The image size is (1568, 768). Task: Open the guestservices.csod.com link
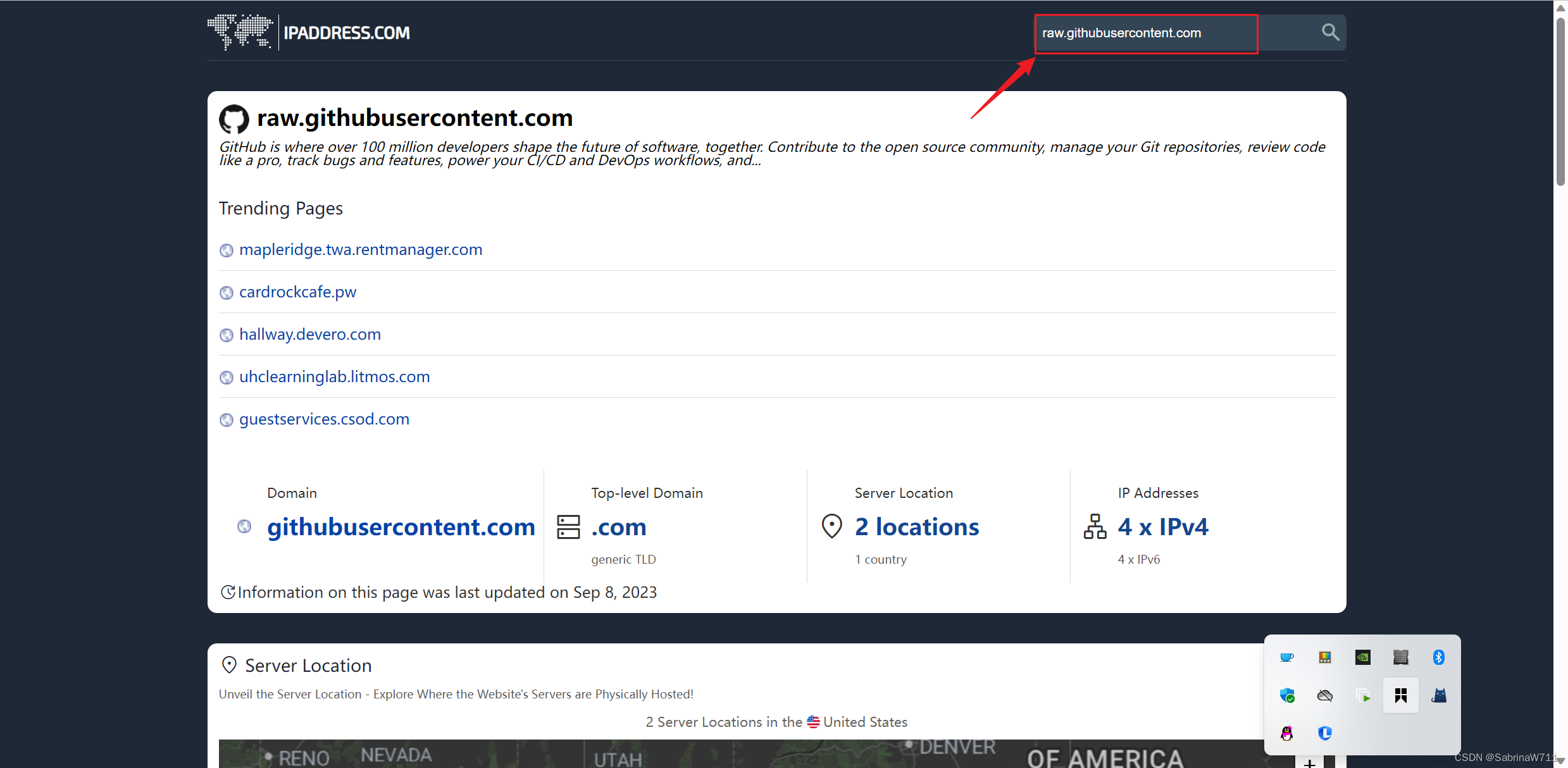[x=324, y=419]
